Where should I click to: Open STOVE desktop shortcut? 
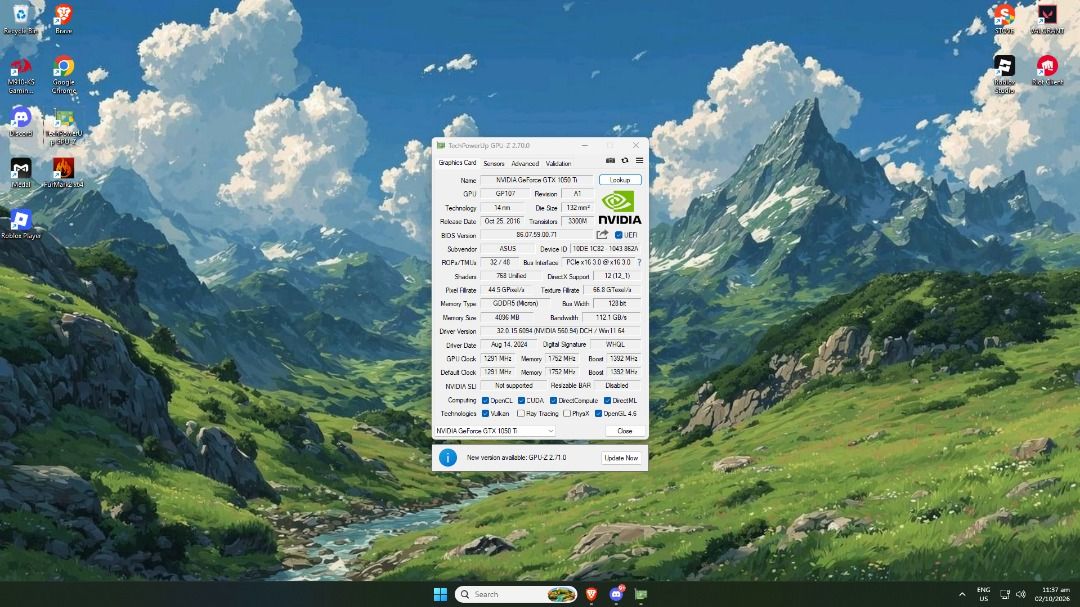click(1004, 19)
